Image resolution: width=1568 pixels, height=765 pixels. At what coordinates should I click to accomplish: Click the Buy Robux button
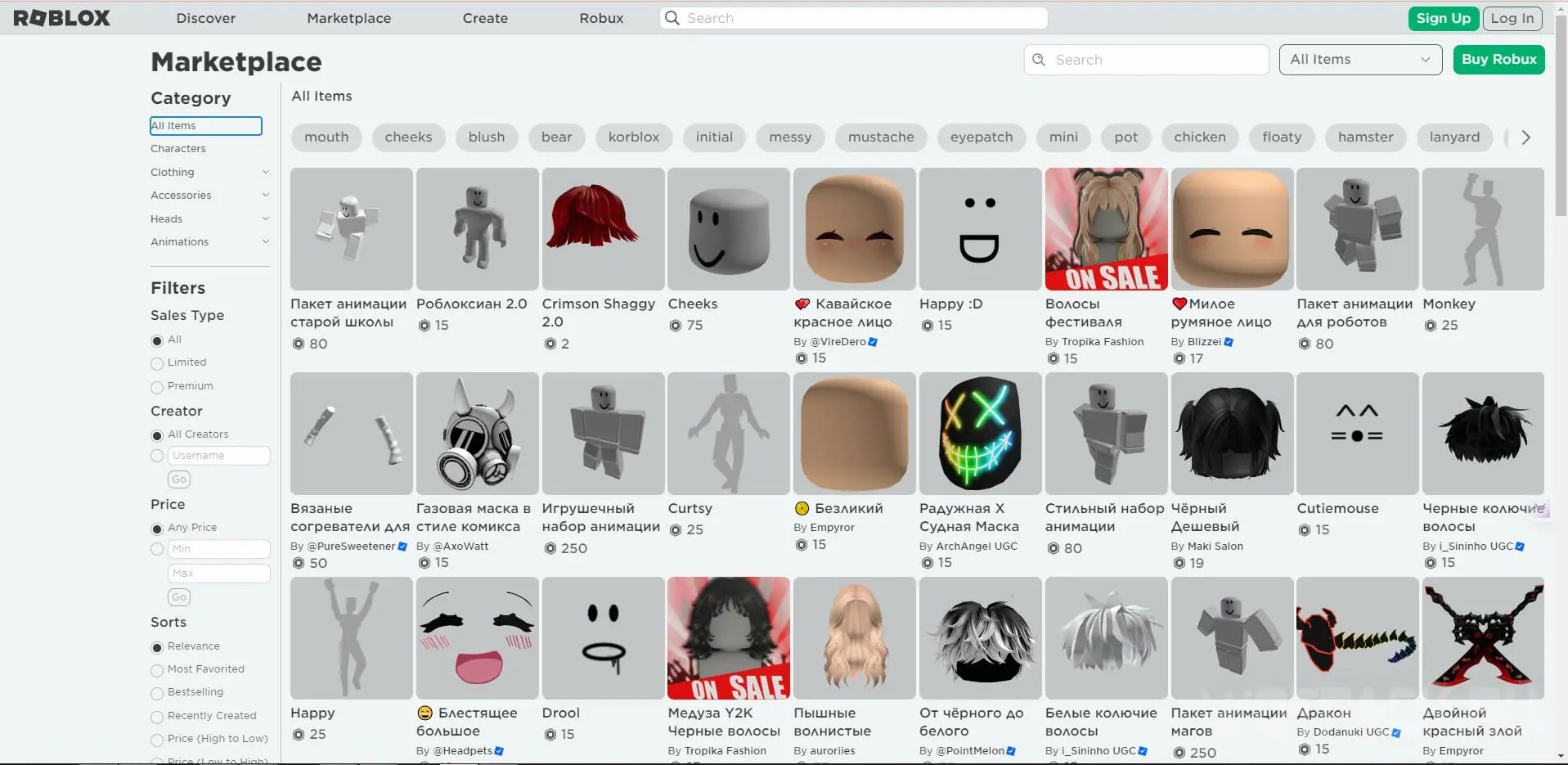tap(1498, 60)
